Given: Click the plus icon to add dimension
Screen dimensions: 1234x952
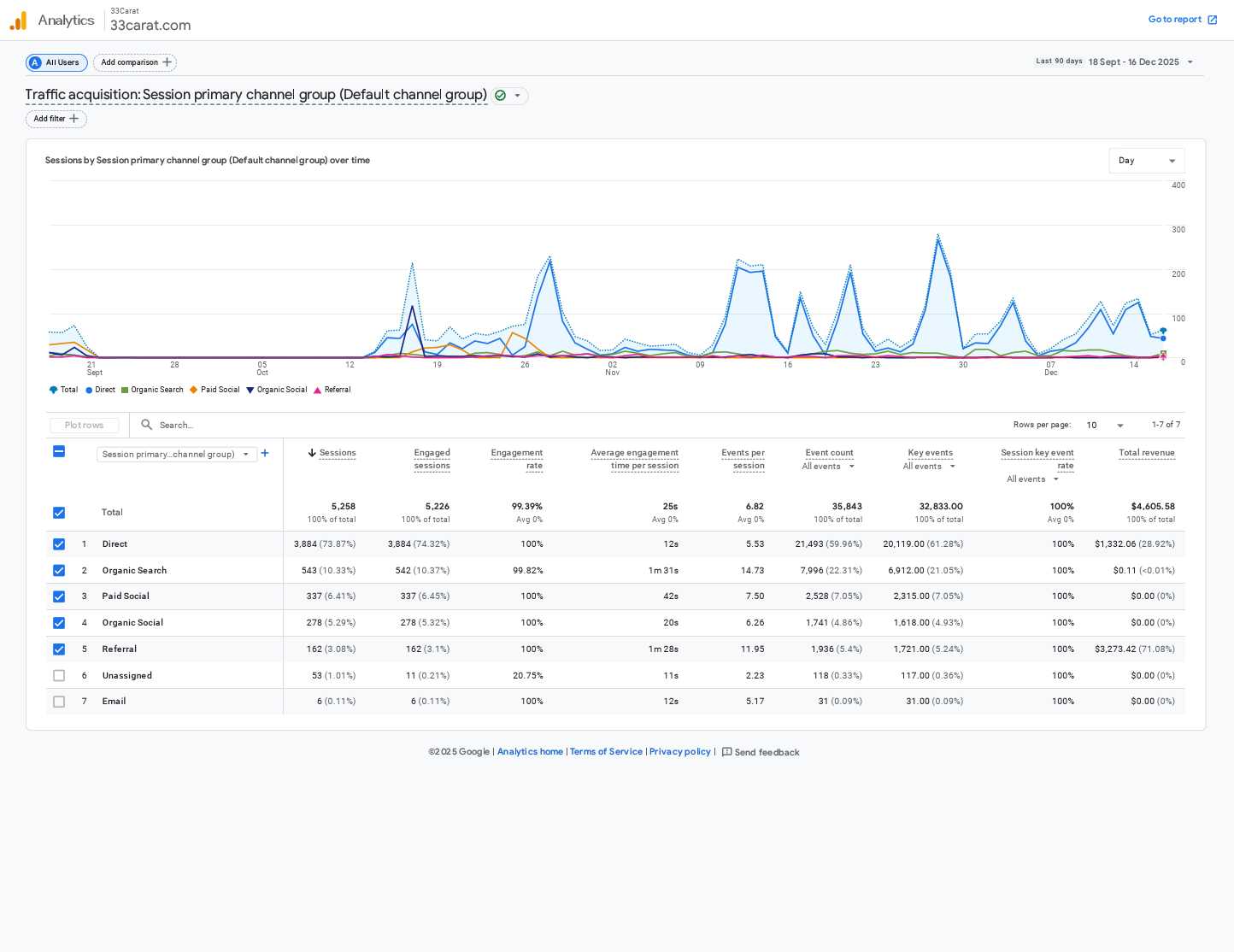Looking at the screenshot, I should point(265,453).
